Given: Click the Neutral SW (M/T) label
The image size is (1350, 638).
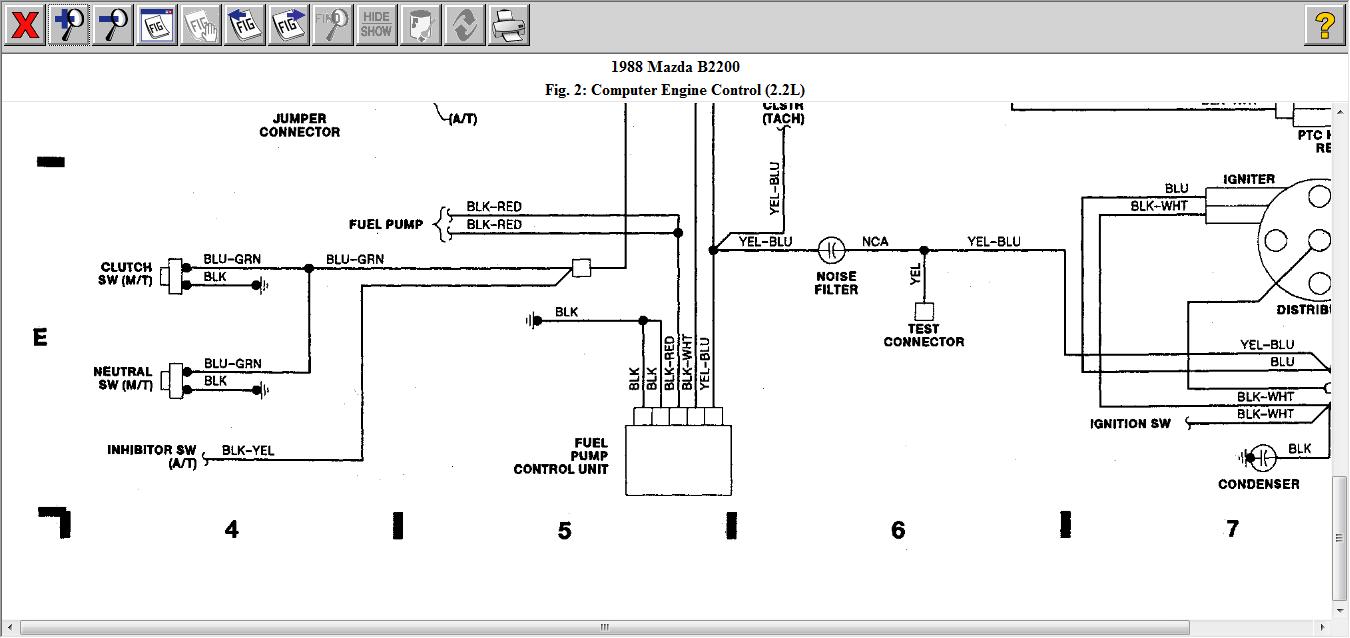Looking at the screenshot, I should [123, 378].
